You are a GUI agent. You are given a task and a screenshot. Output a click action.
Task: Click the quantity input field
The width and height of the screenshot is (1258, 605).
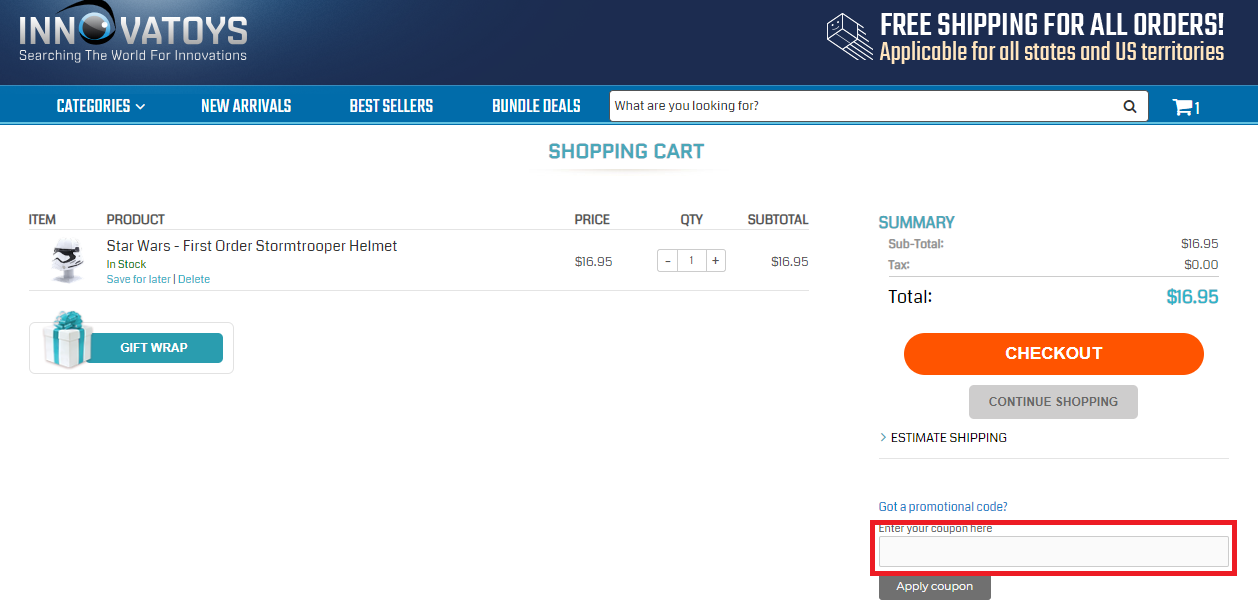pyautogui.click(x=691, y=261)
